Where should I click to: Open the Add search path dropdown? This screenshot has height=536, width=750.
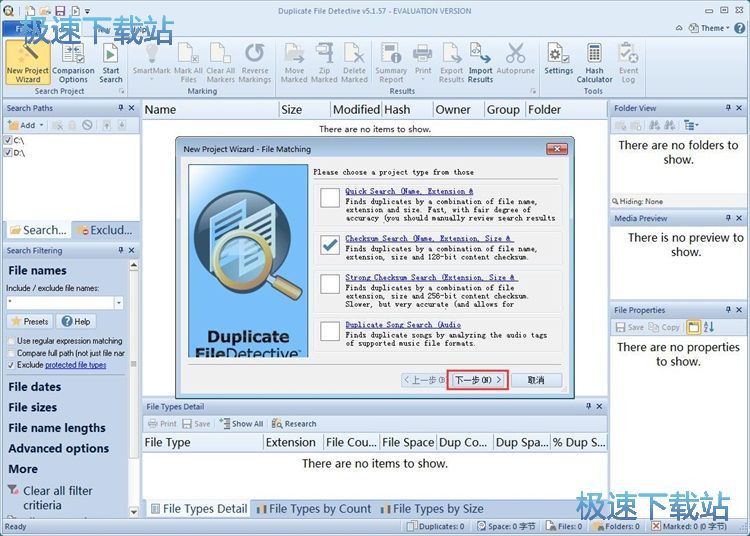pos(41,125)
